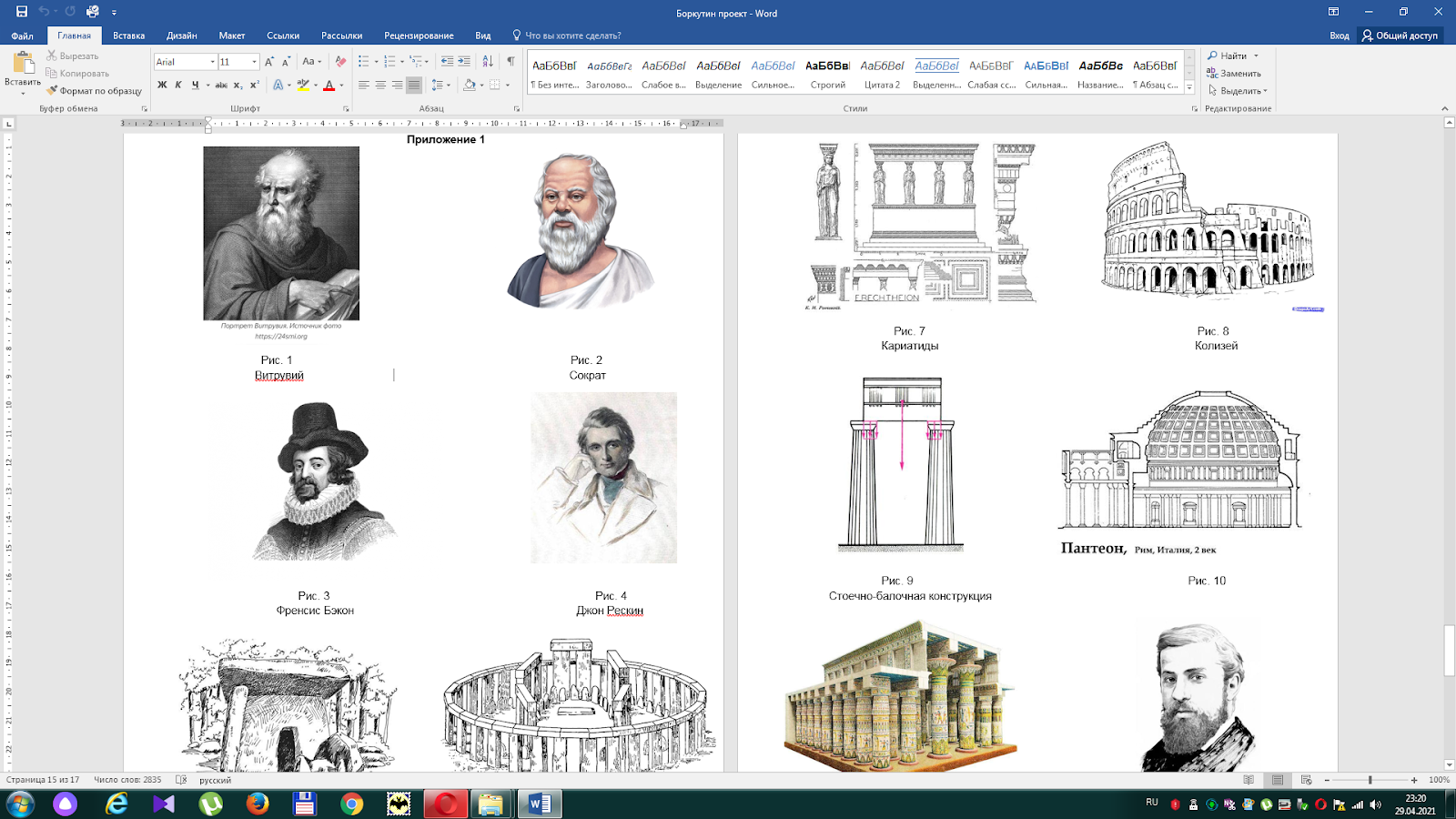Switch to Read Mode view icon

[1249, 780]
